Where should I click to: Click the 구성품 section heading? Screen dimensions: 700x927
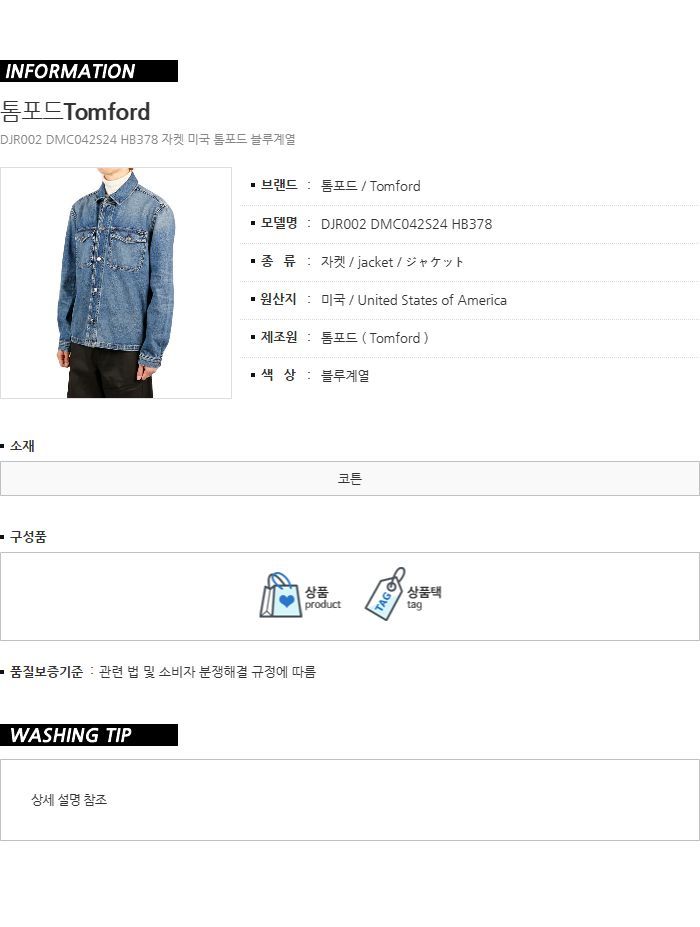pyautogui.click(x=28, y=537)
